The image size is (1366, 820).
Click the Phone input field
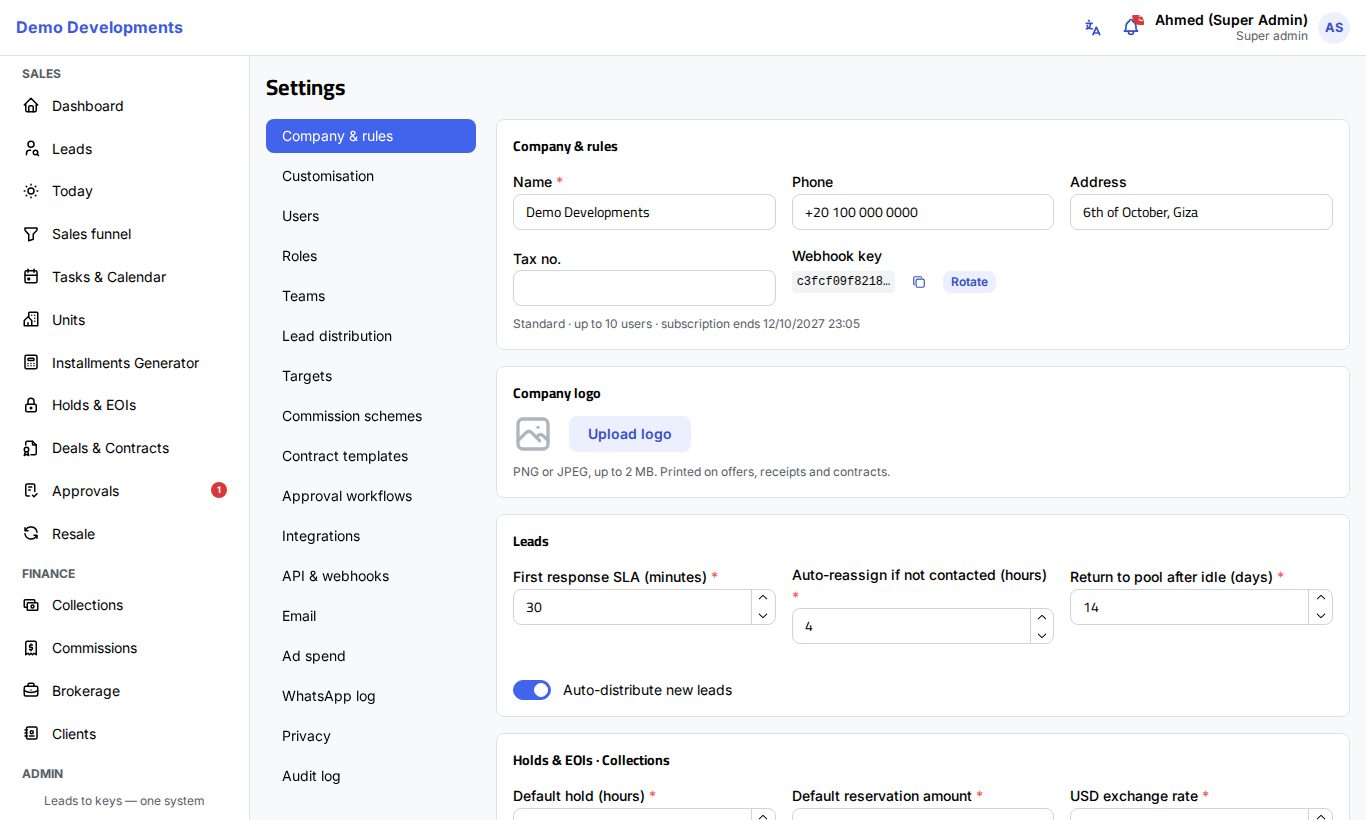pos(923,212)
